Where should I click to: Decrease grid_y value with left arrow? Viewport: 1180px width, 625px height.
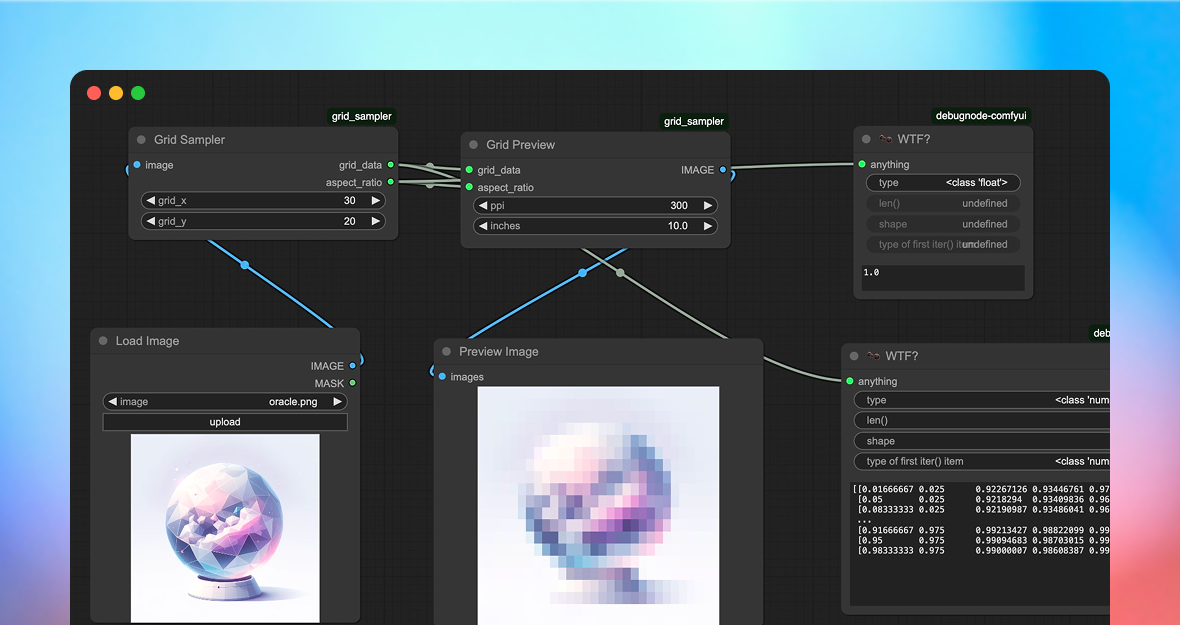(150, 221)
